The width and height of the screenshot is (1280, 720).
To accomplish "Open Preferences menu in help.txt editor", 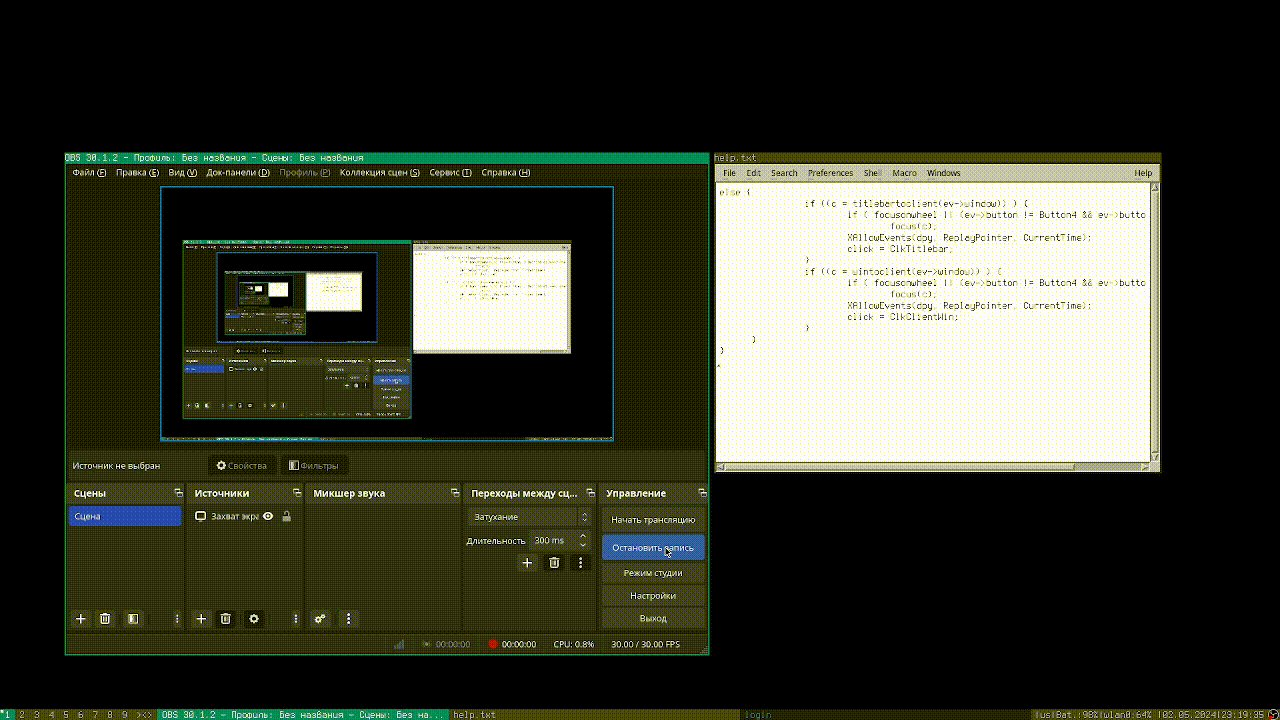I will pos(830,173).
